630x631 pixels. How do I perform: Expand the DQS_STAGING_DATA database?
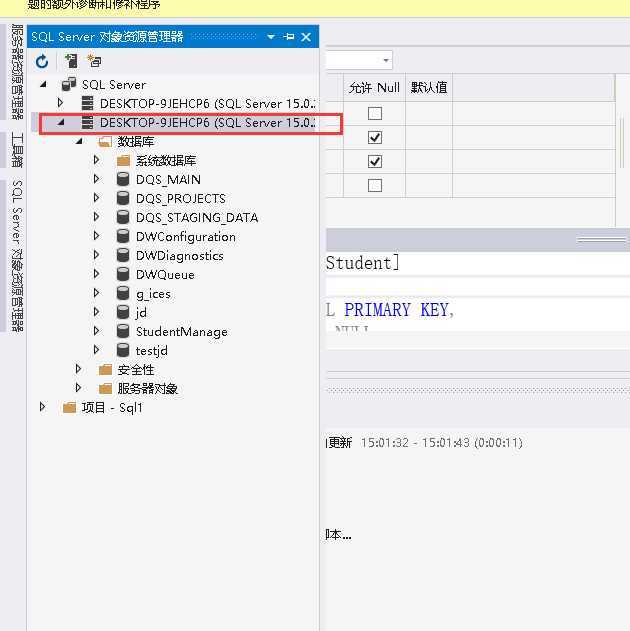point(96,217)
